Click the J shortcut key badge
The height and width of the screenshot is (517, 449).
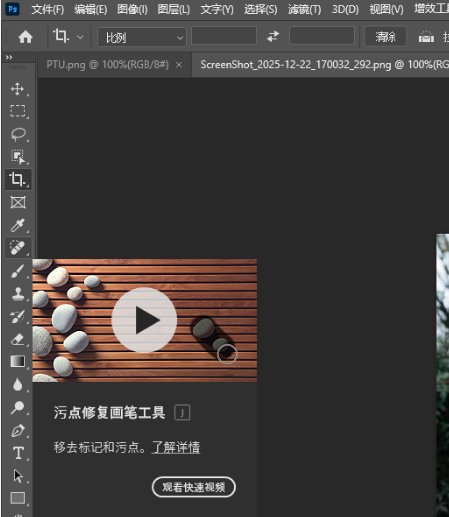coord(182,413)
